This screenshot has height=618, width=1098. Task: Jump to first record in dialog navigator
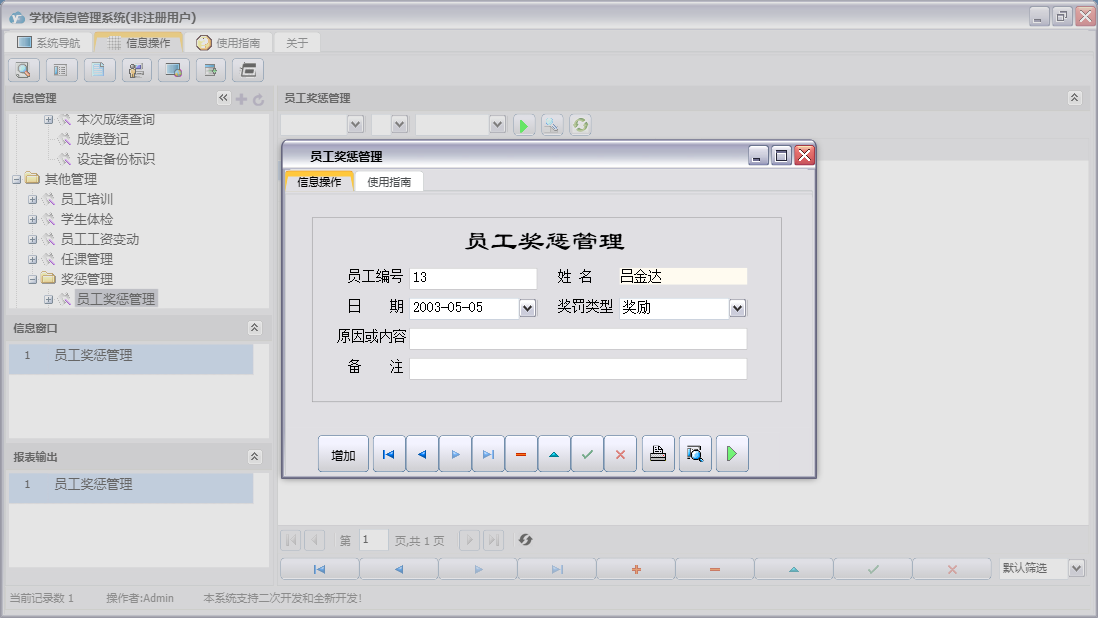pos(389,454)
